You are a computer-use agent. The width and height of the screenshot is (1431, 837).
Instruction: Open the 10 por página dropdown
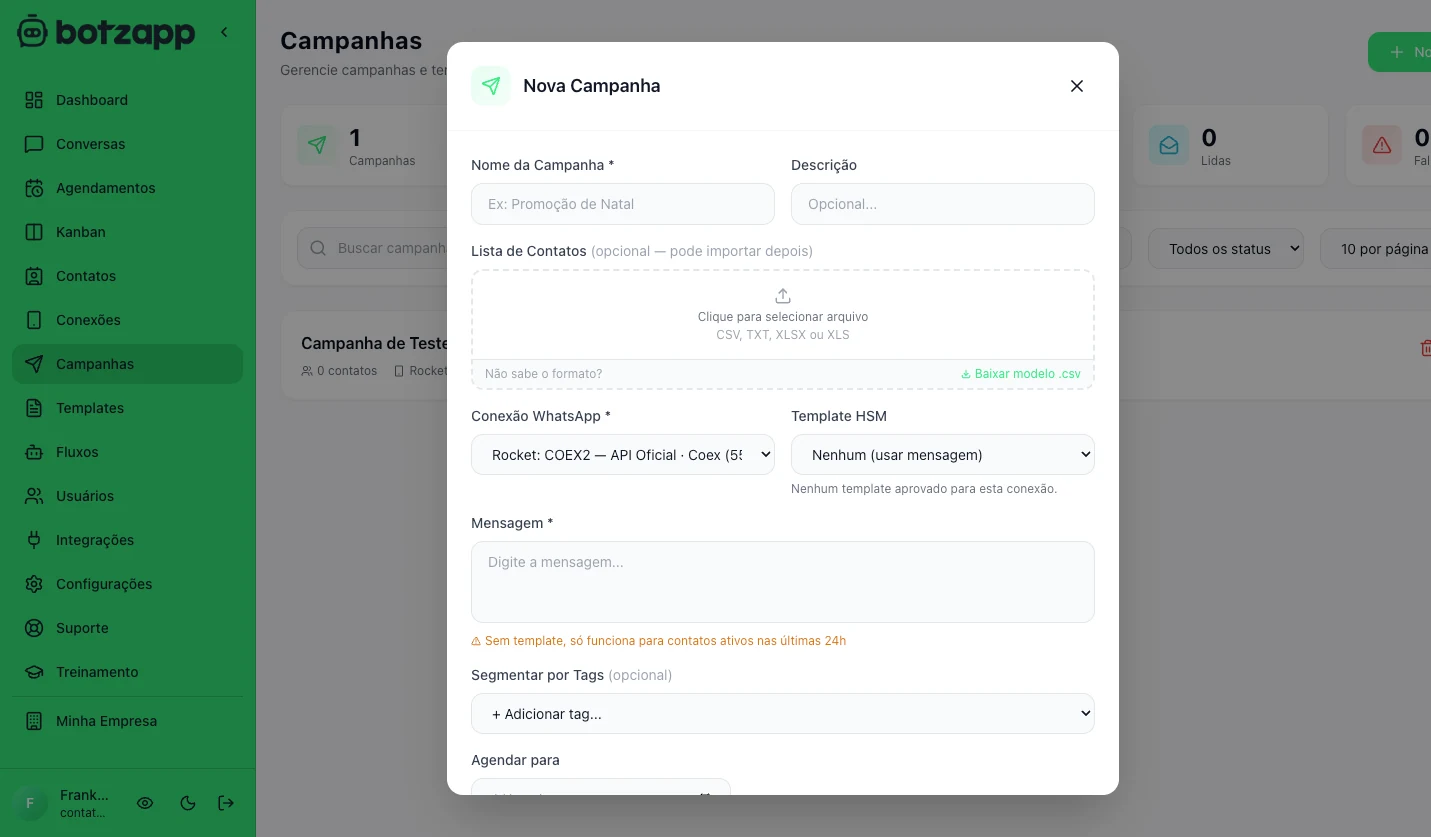click(1376, 249)
